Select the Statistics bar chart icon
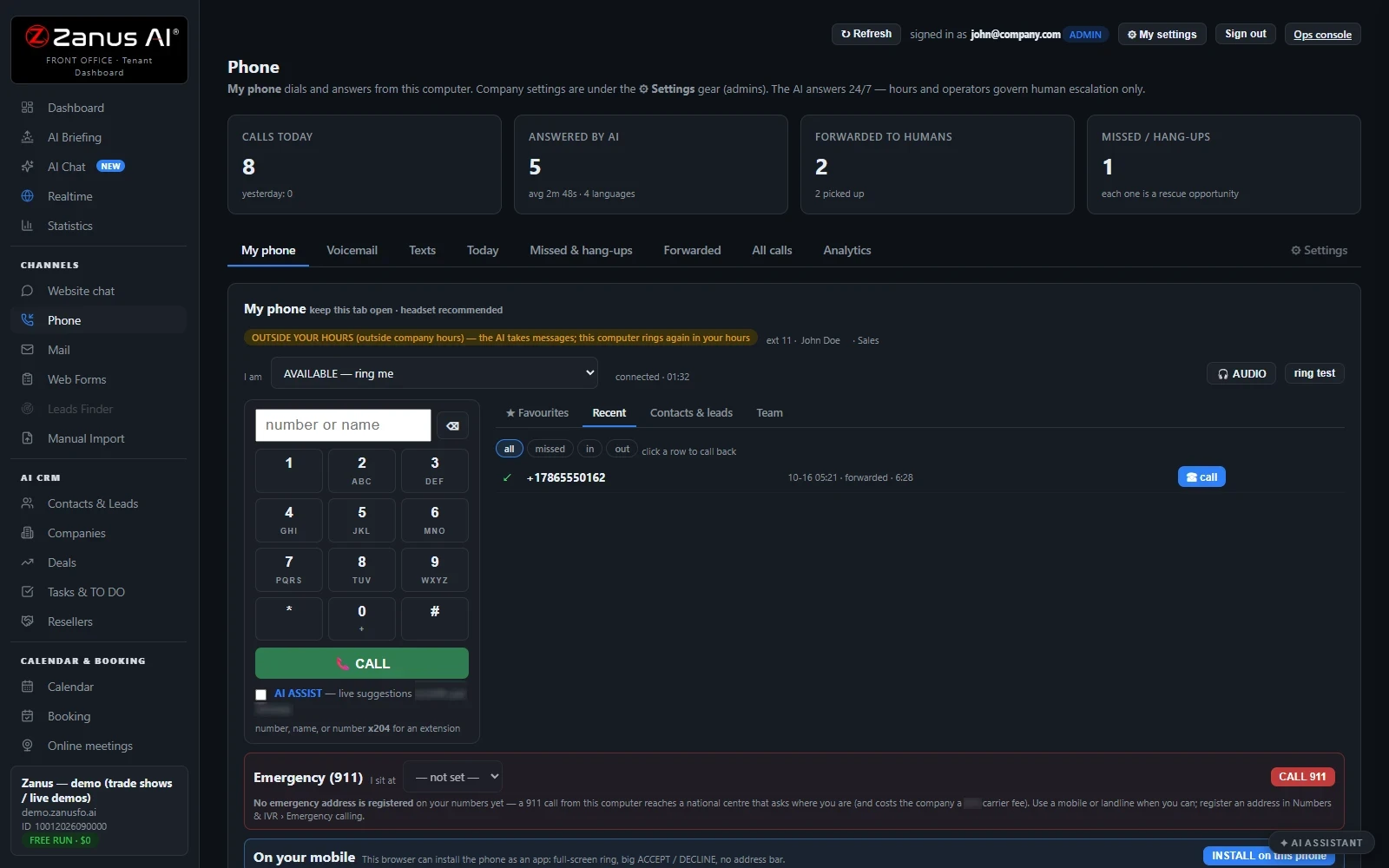This screenshot has width=1389, height=868. 27,226
